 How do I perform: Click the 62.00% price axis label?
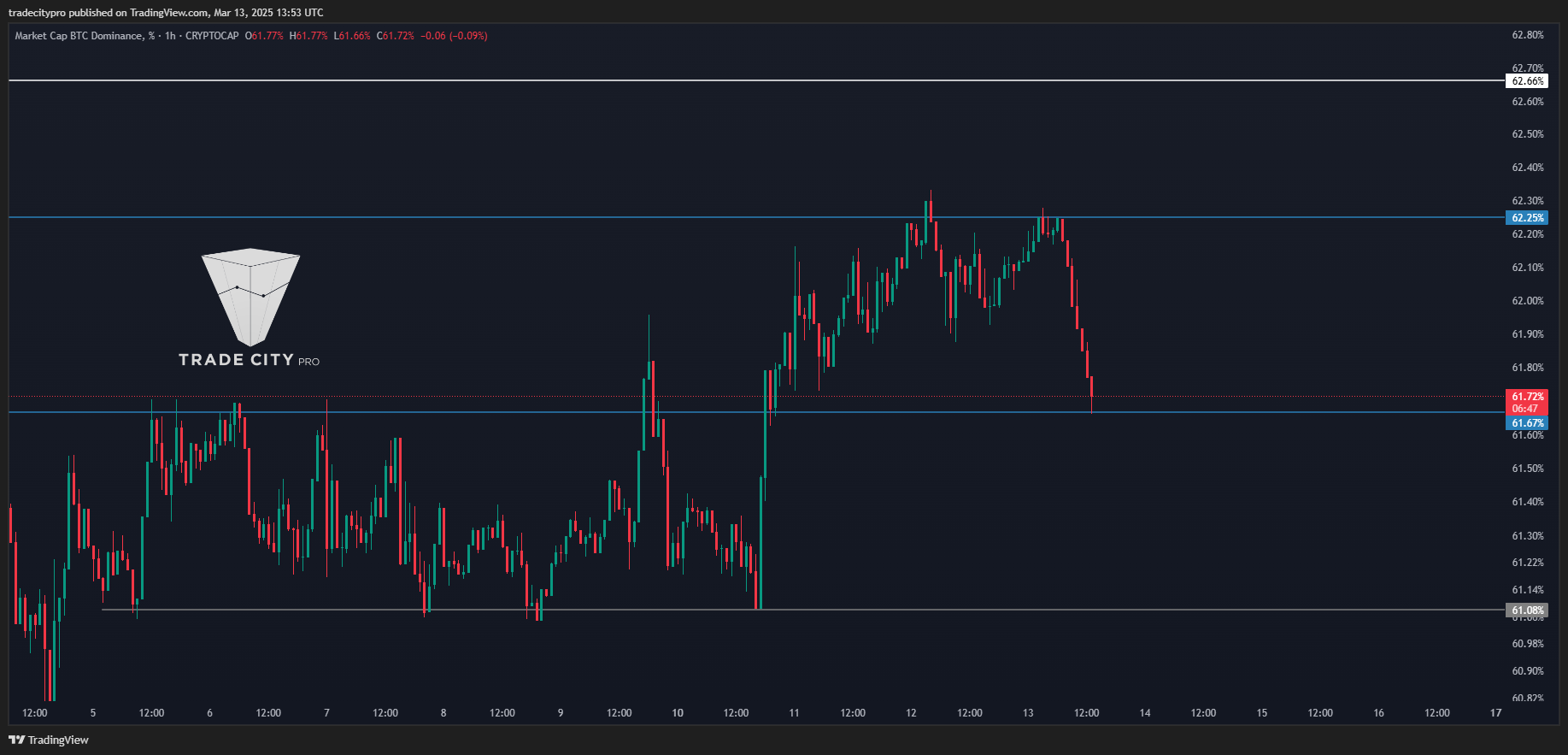(x=1528, y=301)
